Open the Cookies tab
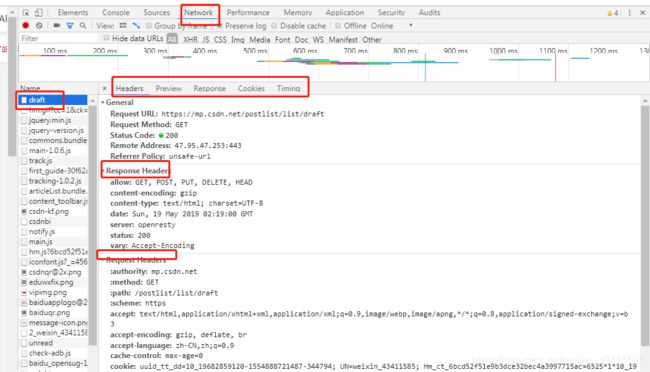The width and height of the screenshot is (650, 372). (x=251, y=88)
